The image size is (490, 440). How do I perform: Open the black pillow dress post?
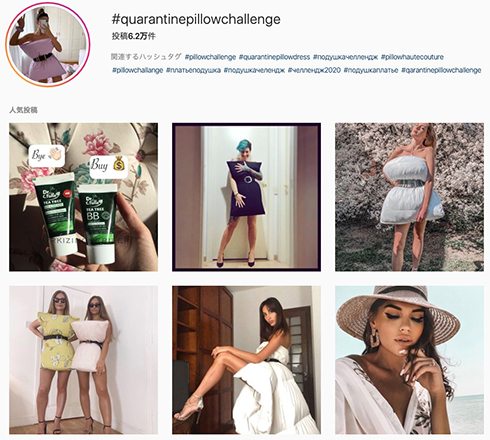coord(246,197)
